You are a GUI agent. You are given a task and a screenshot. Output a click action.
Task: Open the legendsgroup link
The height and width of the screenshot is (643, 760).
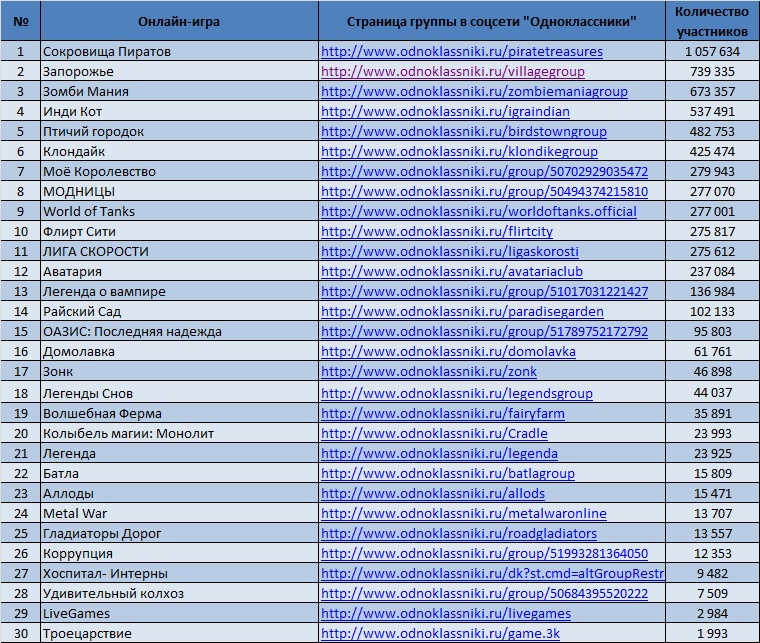coord(457,393)
